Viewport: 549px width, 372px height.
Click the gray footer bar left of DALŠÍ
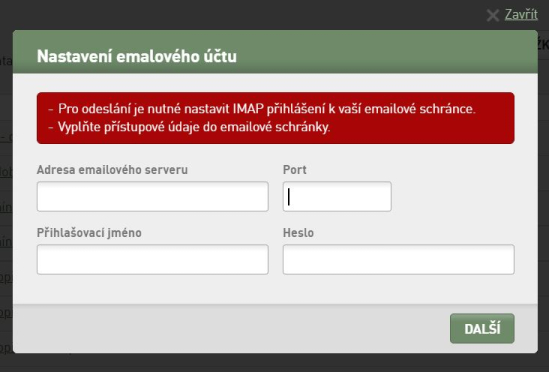[x=231, y=329]
